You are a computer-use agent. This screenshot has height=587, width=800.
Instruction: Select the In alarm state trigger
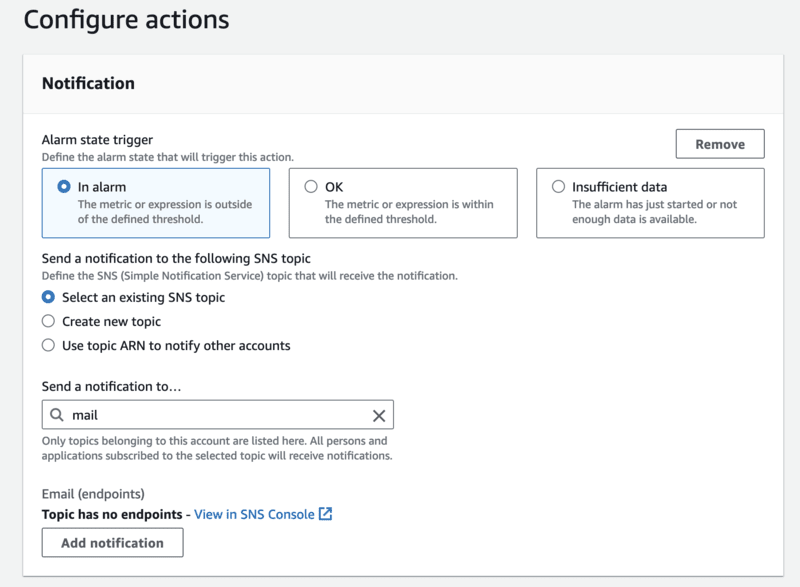[x=65, y=186]
